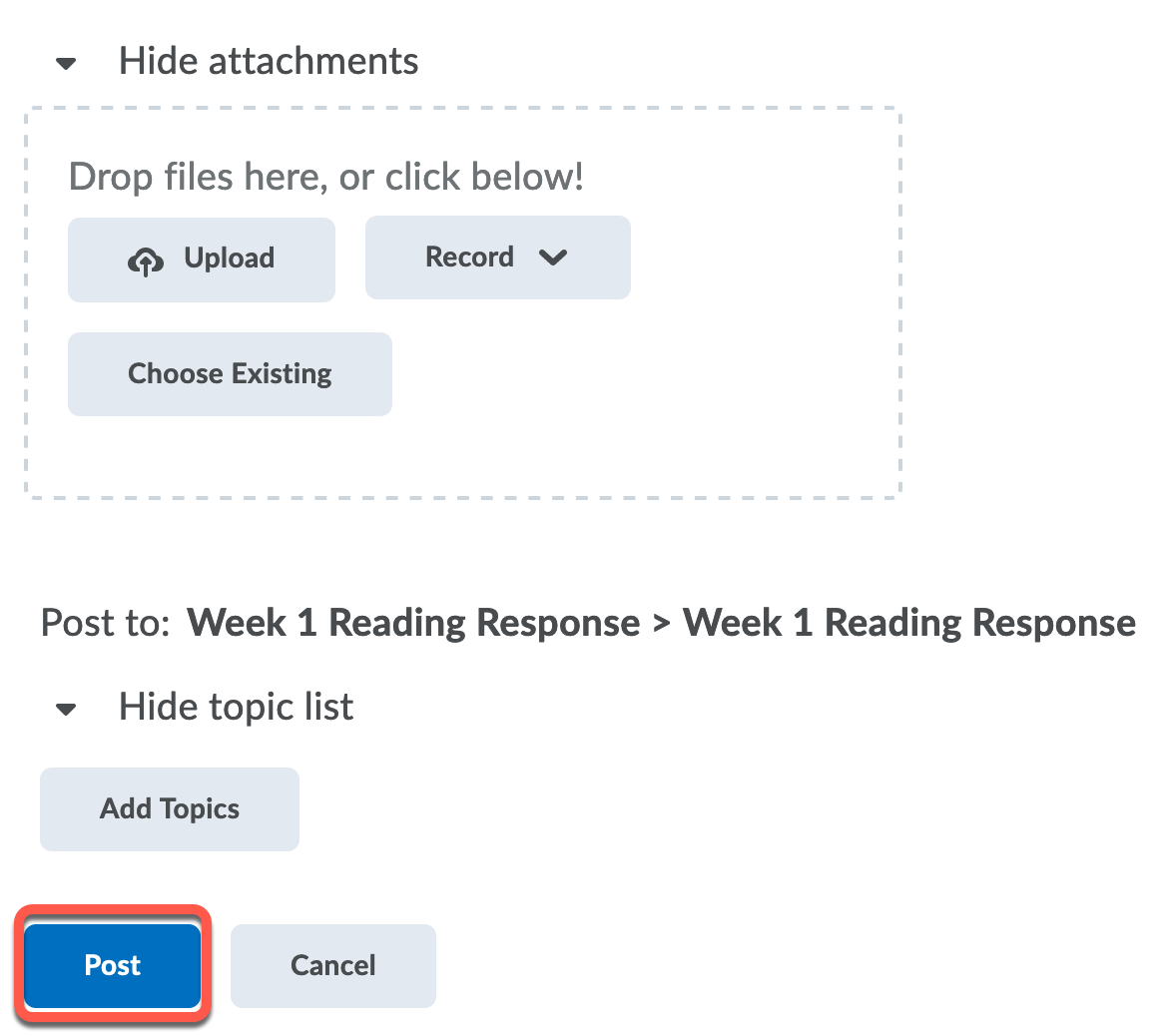Choose an existing file to attach
This screenshot has width=1176, height=1036.
(230, 374)
